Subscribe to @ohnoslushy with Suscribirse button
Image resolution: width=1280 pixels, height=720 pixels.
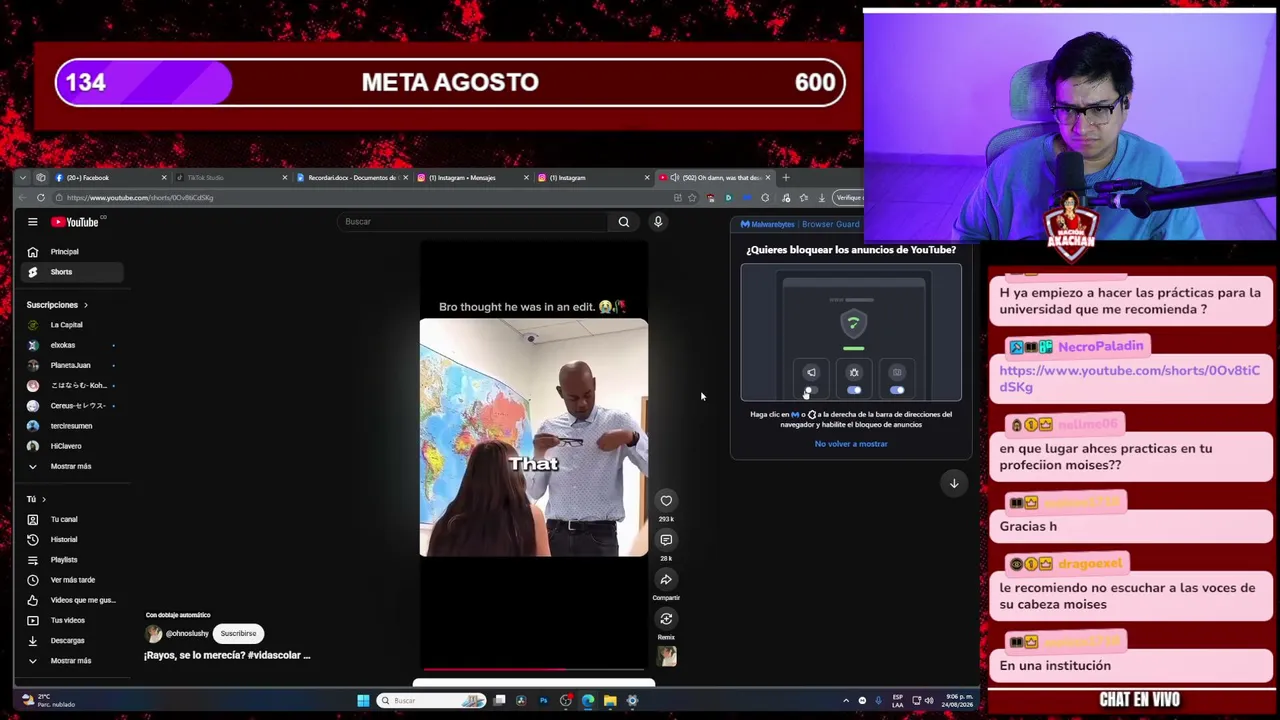(x=238, y=633)
